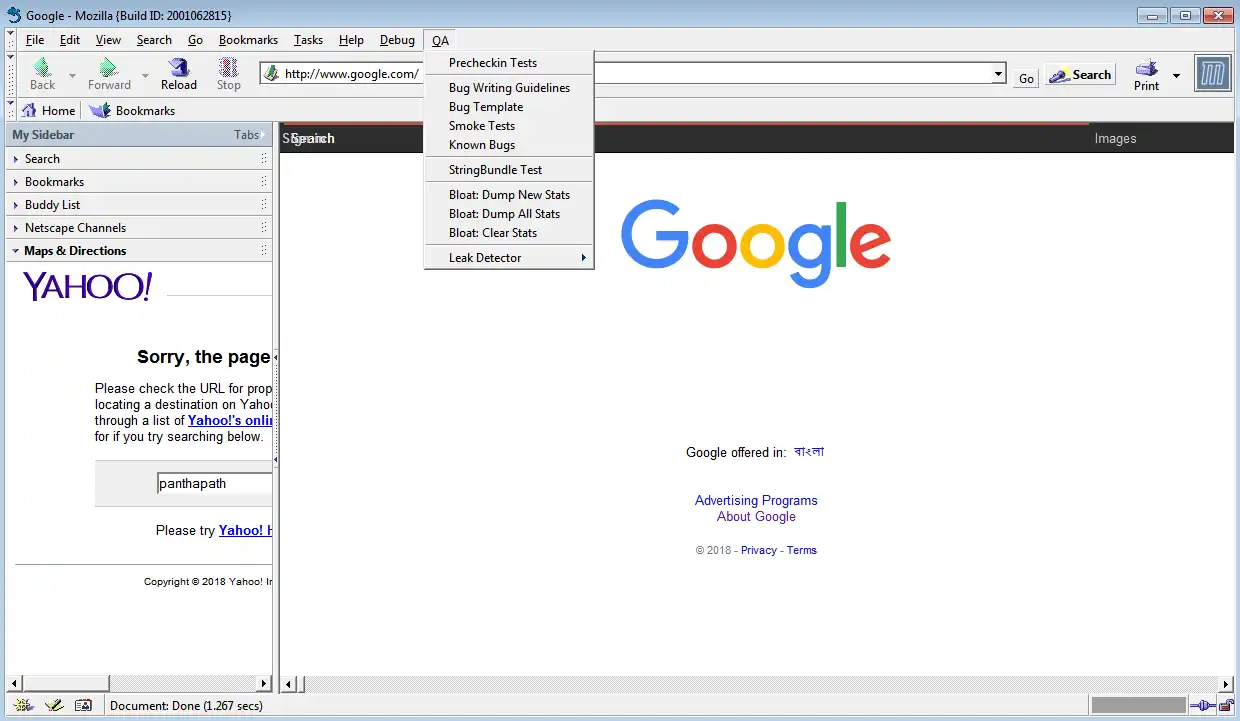
Task: Open the Advertising Programs link
Action: 756,501
